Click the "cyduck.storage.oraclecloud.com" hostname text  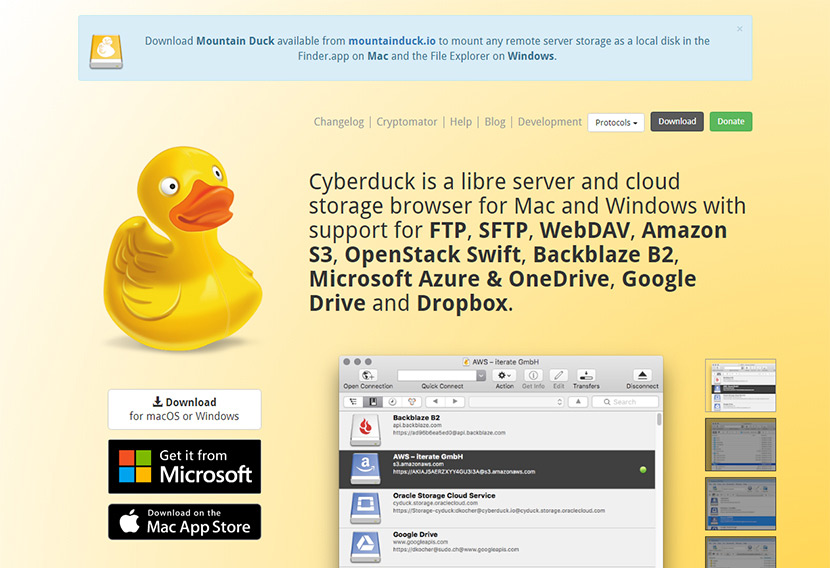coord(434,503)
